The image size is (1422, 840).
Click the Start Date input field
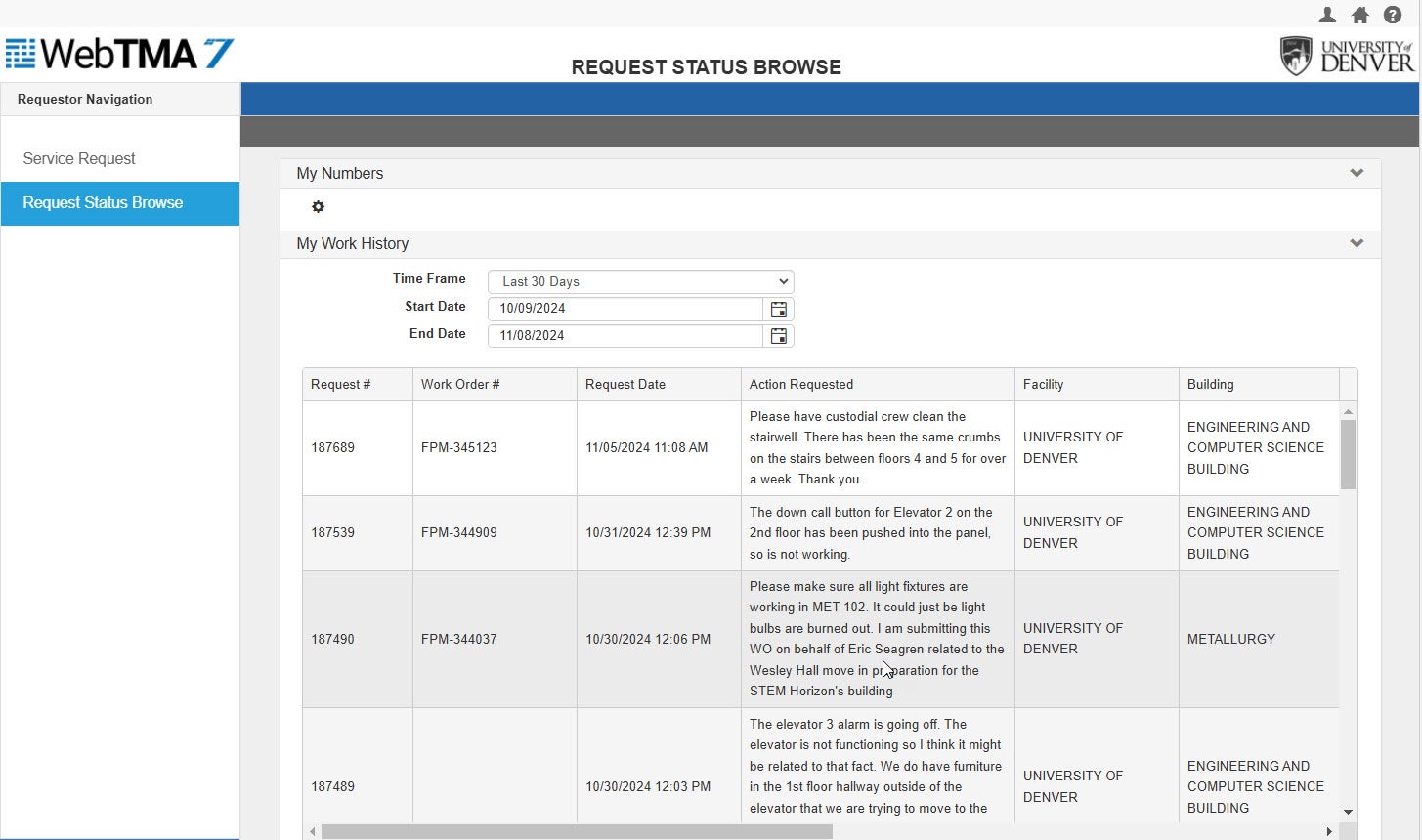click(x=625, y=309)
